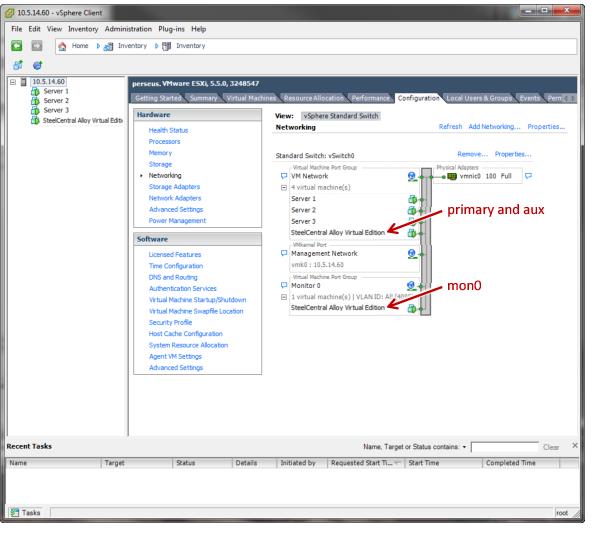
Task: Open the Inventory menu
Action: [x=83, y=29]
